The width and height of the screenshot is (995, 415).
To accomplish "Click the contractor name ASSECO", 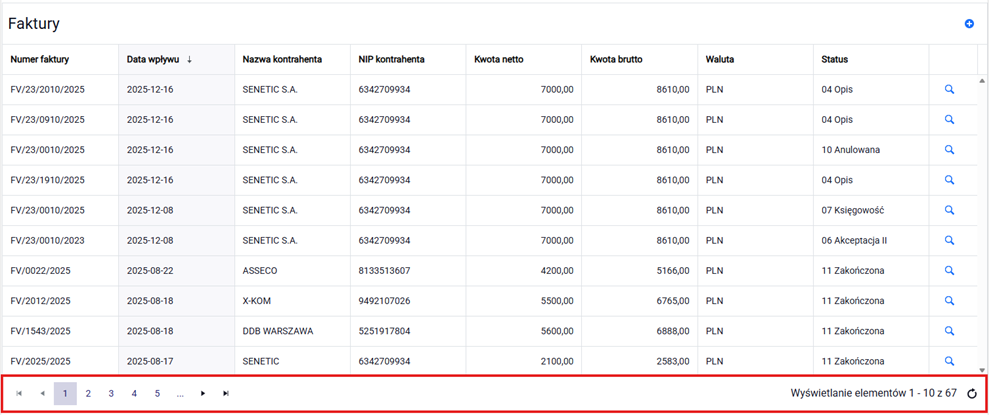I will pyautogui.click(x=260, y=270).
